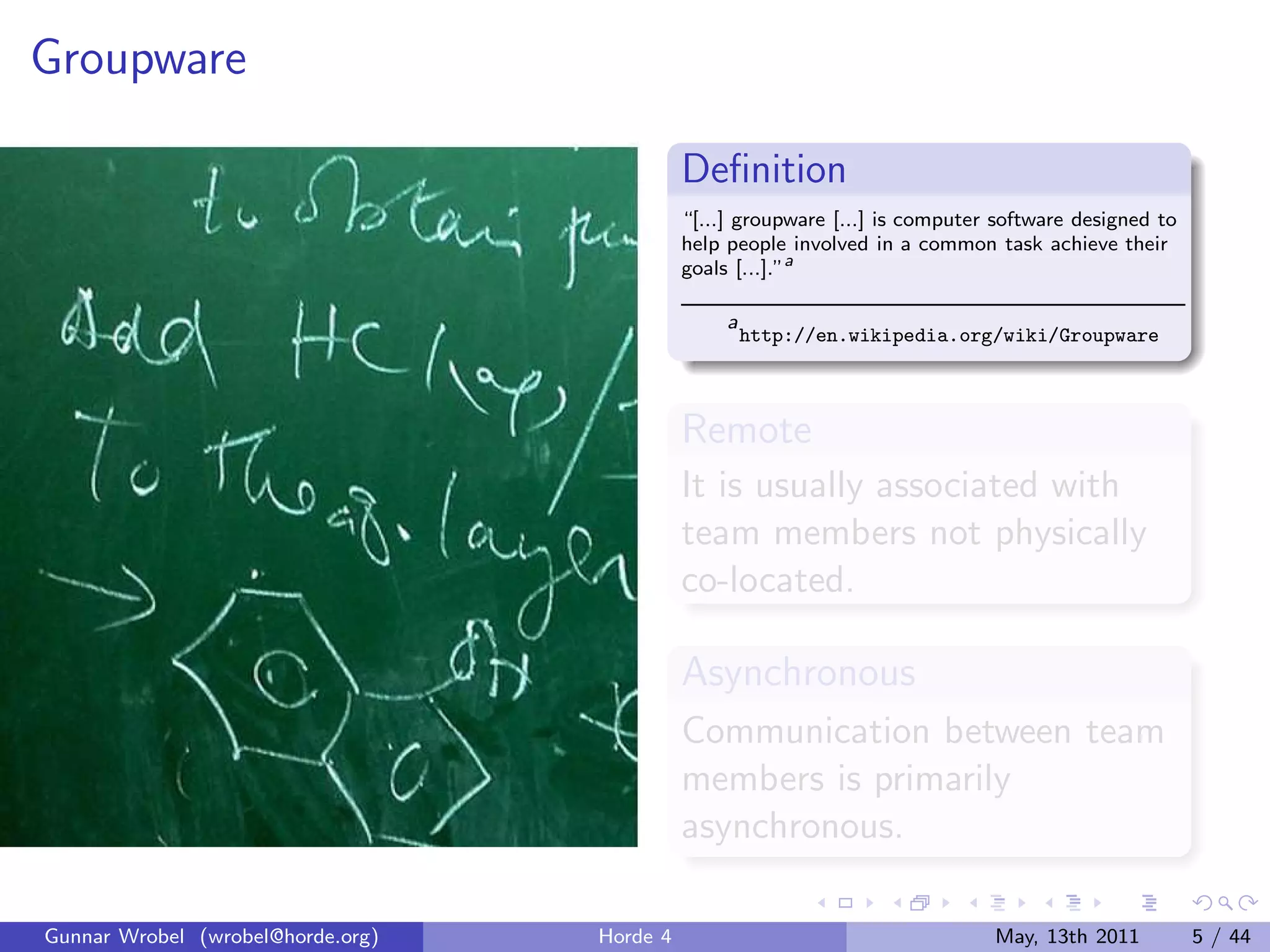Screen dimensions: 1270x952
Task: Click the presentation outline icon
Action: (x=1149, y=903)
